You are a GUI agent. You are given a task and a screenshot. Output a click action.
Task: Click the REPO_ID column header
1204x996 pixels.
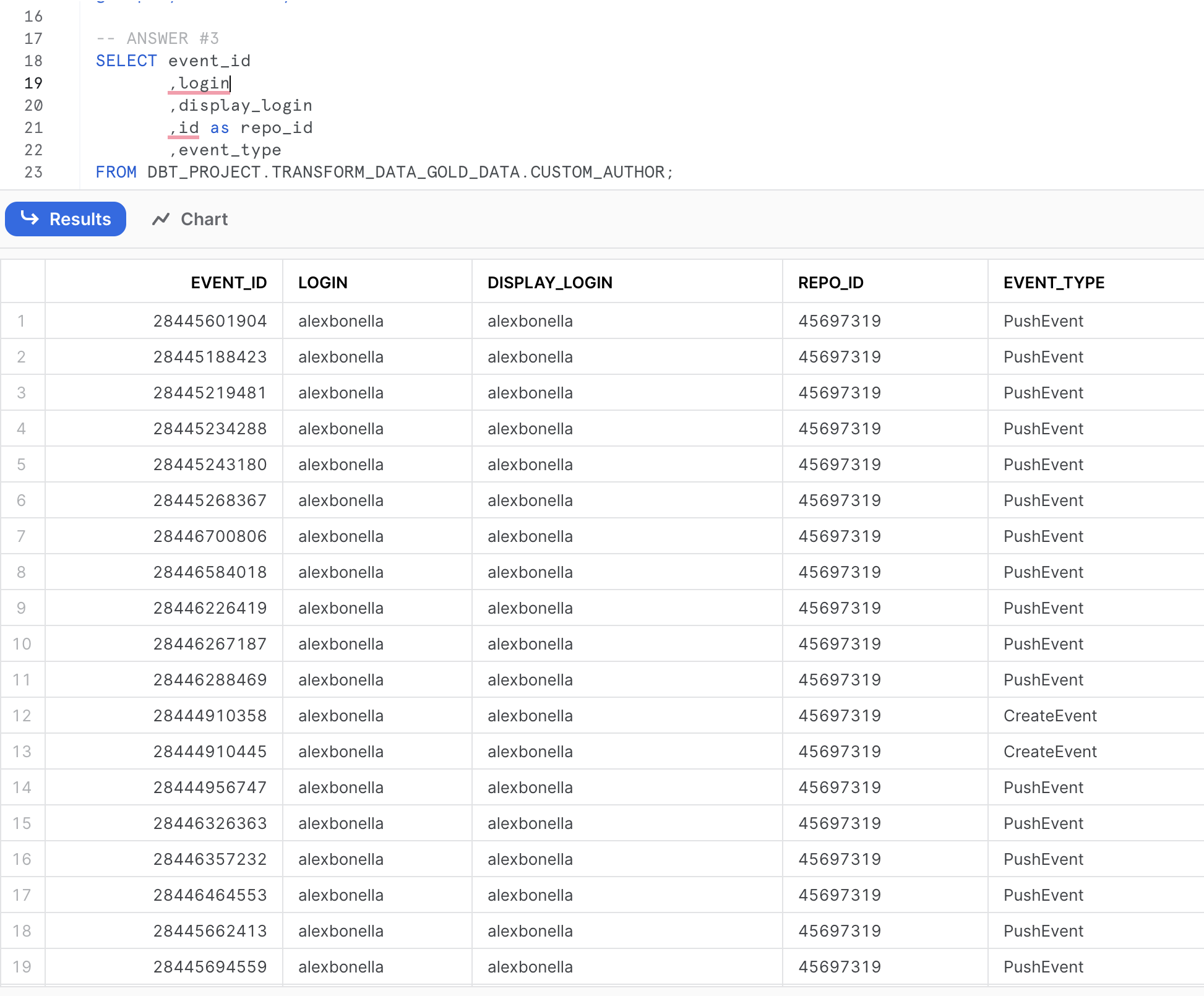pyautogui.click(x=830, y=283)
